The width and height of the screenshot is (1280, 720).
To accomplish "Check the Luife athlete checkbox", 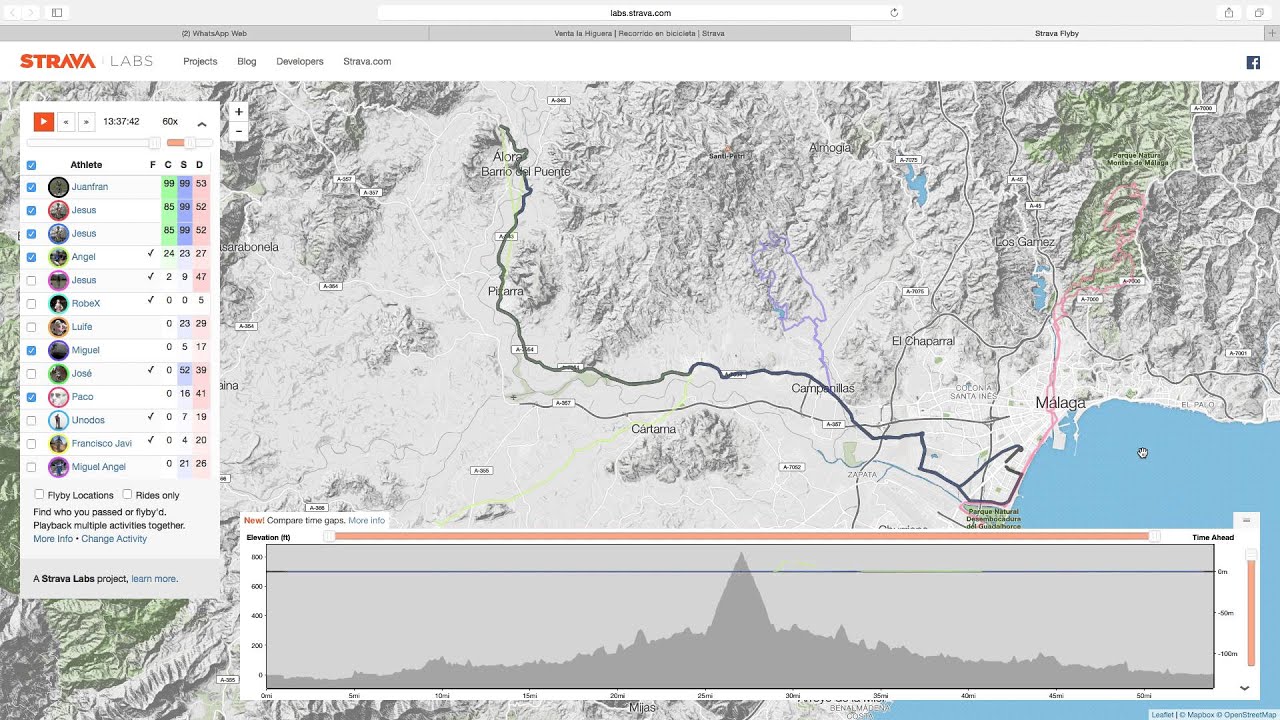I will pyautogui.click(x=32, y=327).
